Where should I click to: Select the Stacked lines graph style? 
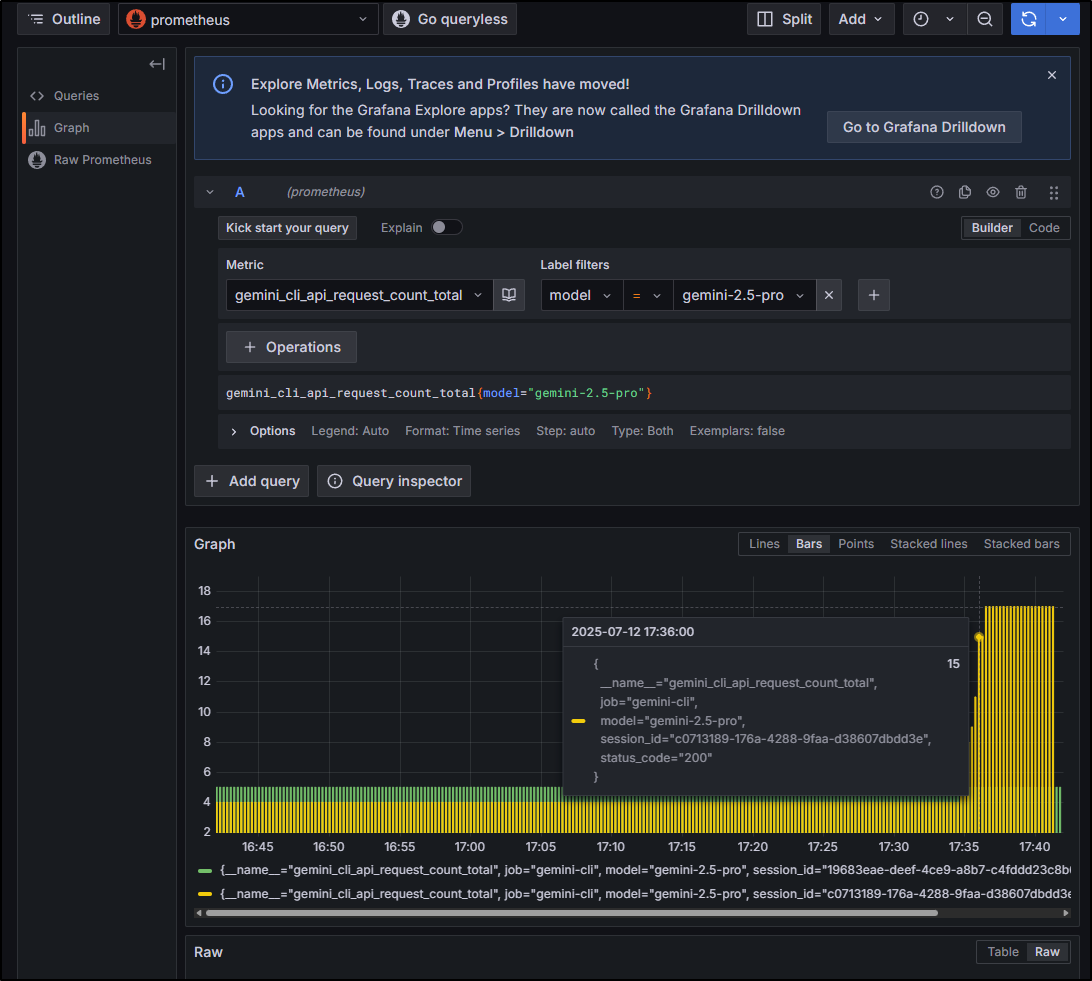pos(928,544)
